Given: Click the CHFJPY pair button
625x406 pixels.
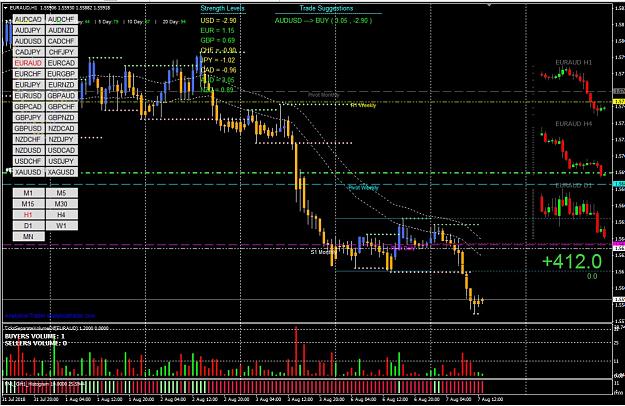Looking at the screenshot, I should pyautogui.click(x=61, y=52).
